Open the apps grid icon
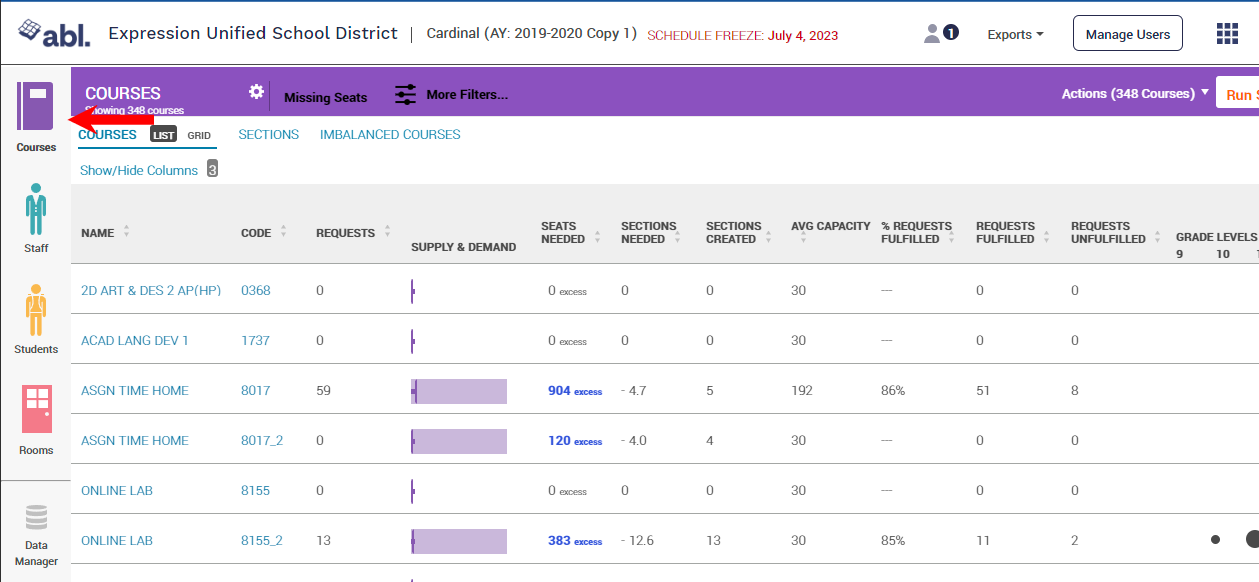Viewport: 1259px width, 582px height. (x=1227, y=34)
